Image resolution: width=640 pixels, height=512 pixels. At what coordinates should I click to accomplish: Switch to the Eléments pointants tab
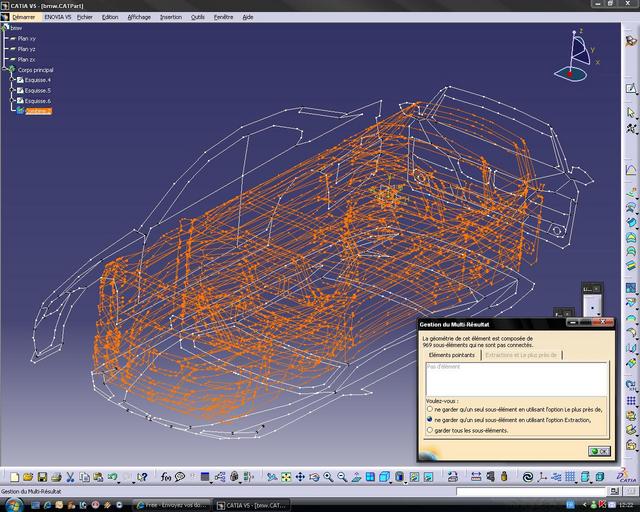pyautogui.click(x=452, y=355)
